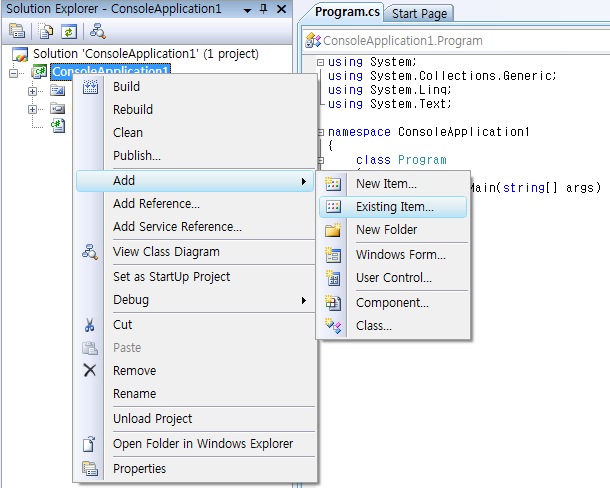Click the Class icon in submenu
Image resolution: width=610 pixels, height=488 pixels.
(x=333, y=326)
